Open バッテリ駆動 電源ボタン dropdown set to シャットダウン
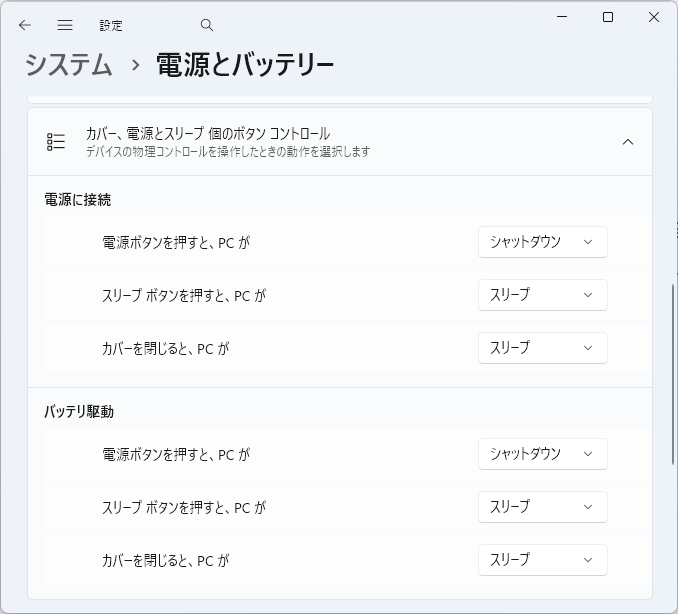Viewport: 678px width, 614px height. click(x=543, y=454)
